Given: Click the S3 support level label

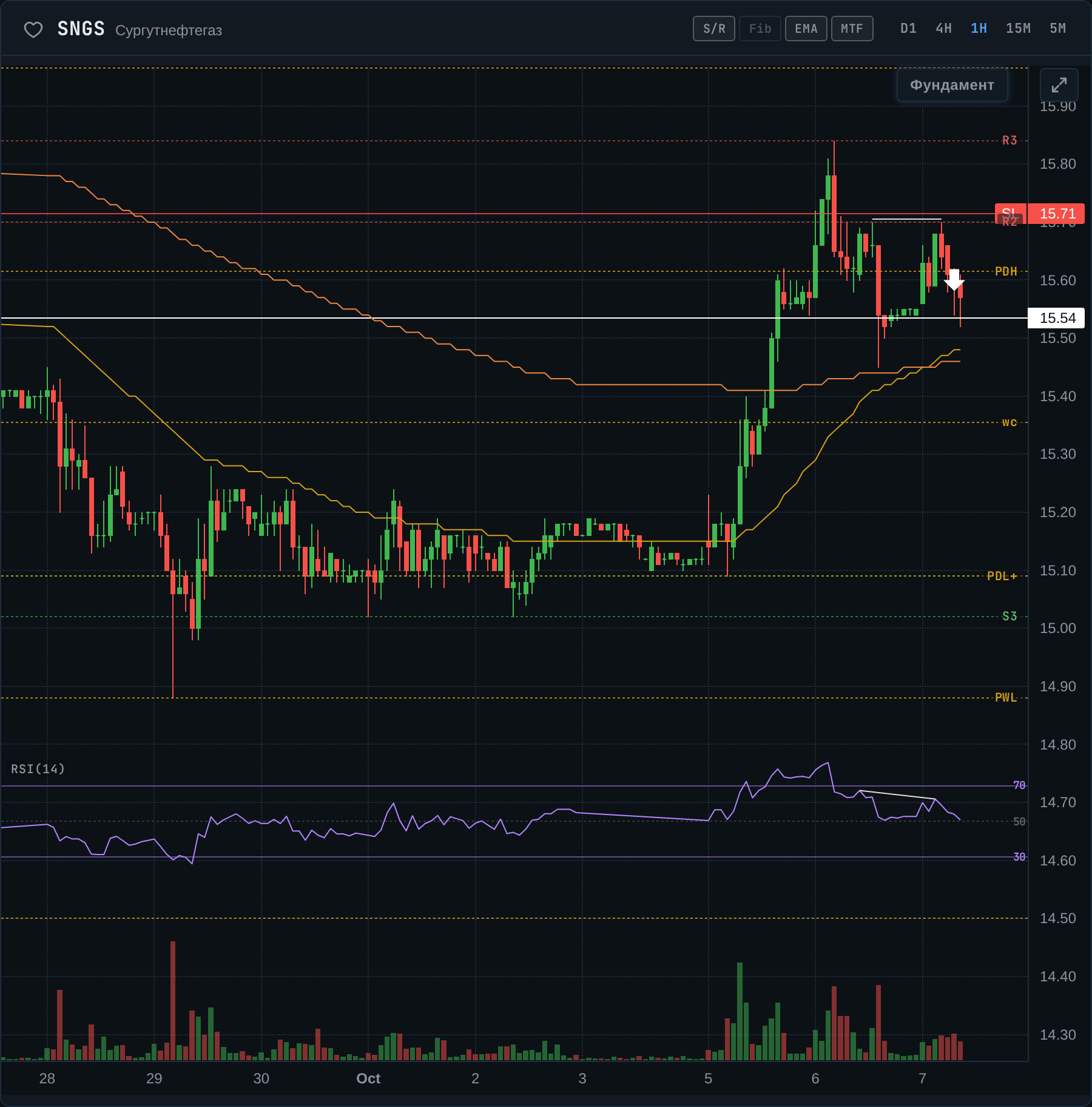Looking at the screenshot, I should tap(1009, 617).
